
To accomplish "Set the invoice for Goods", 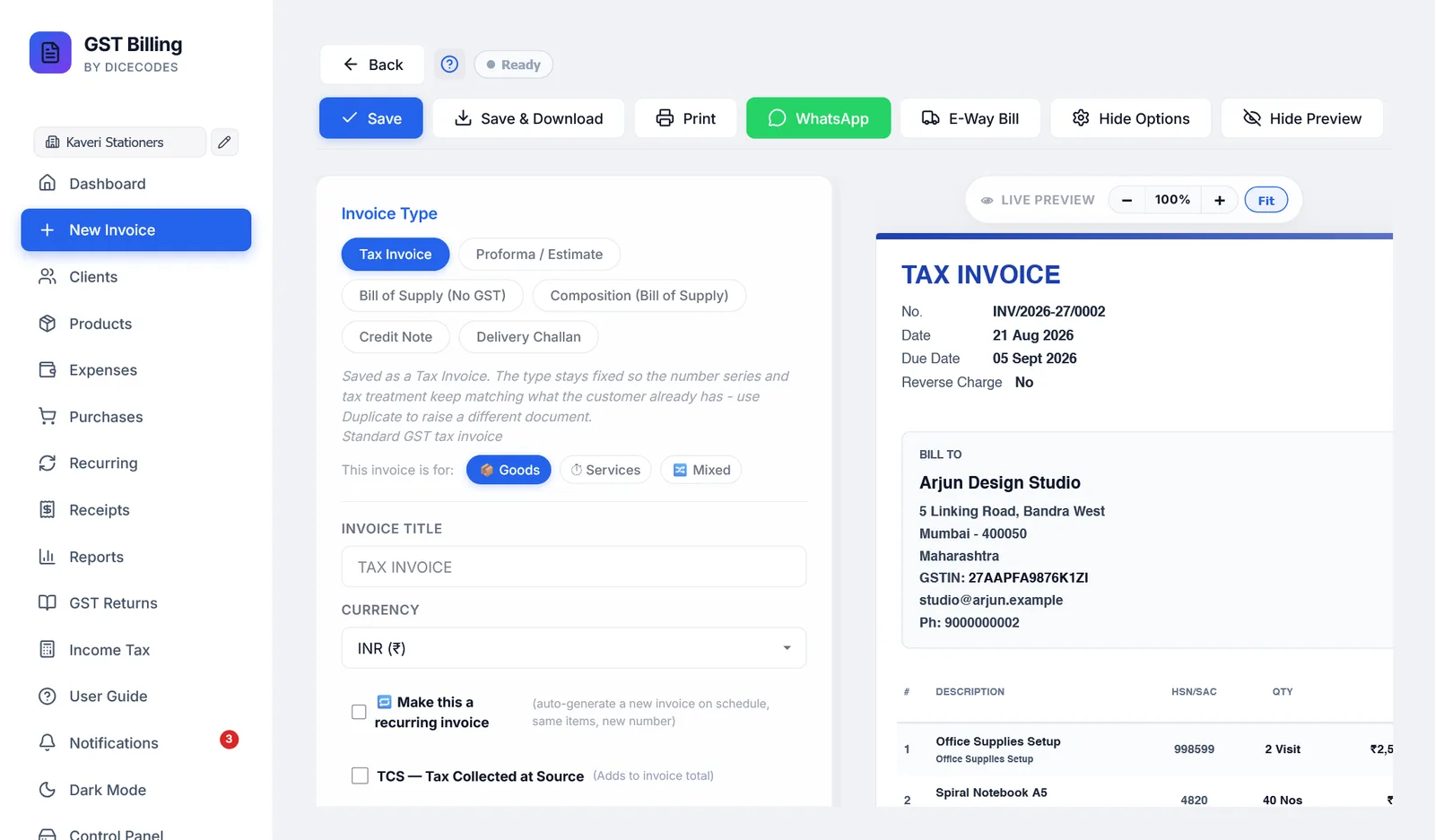I will point(509,470).
